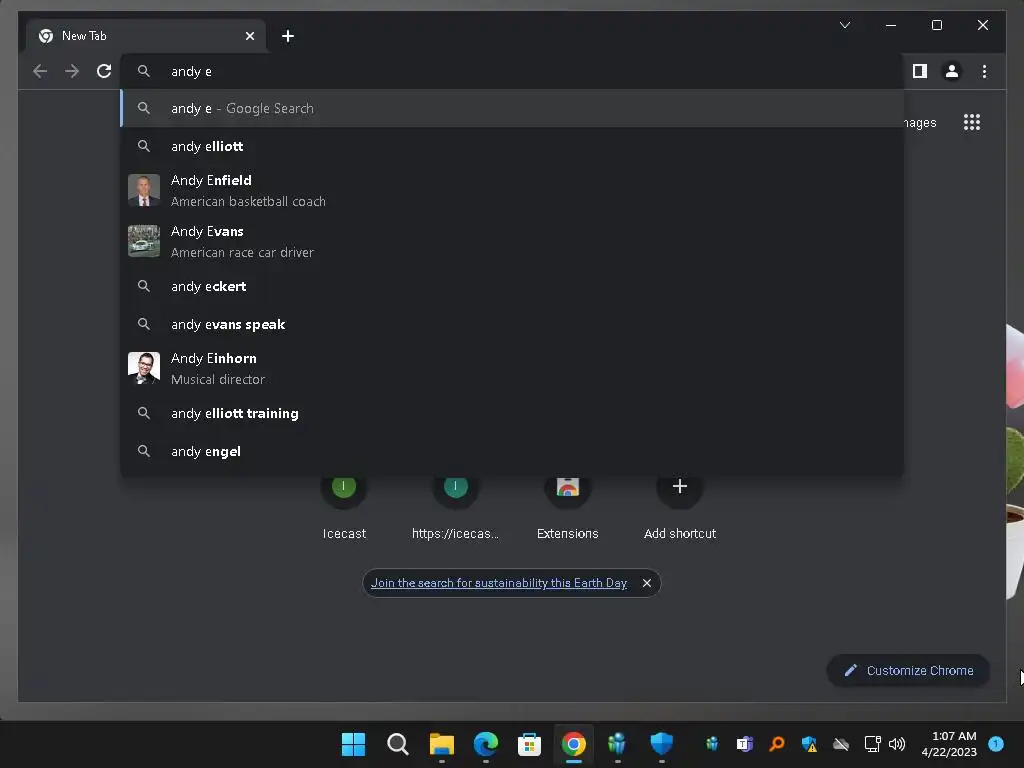This screenshot has width=1024, height=768.
Task: Open the Chrome profile avatar menu
Action: [x=952, y=71]
